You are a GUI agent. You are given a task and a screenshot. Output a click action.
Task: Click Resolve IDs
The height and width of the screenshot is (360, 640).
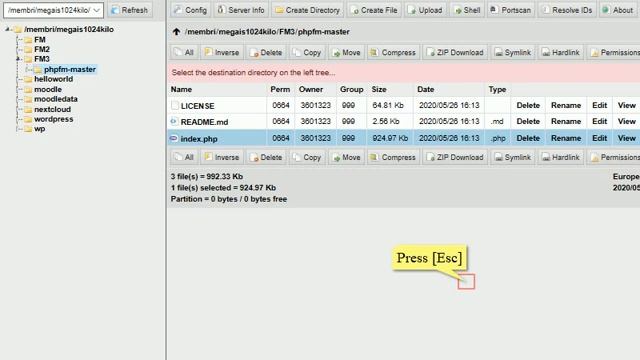(x=568, y=10)
